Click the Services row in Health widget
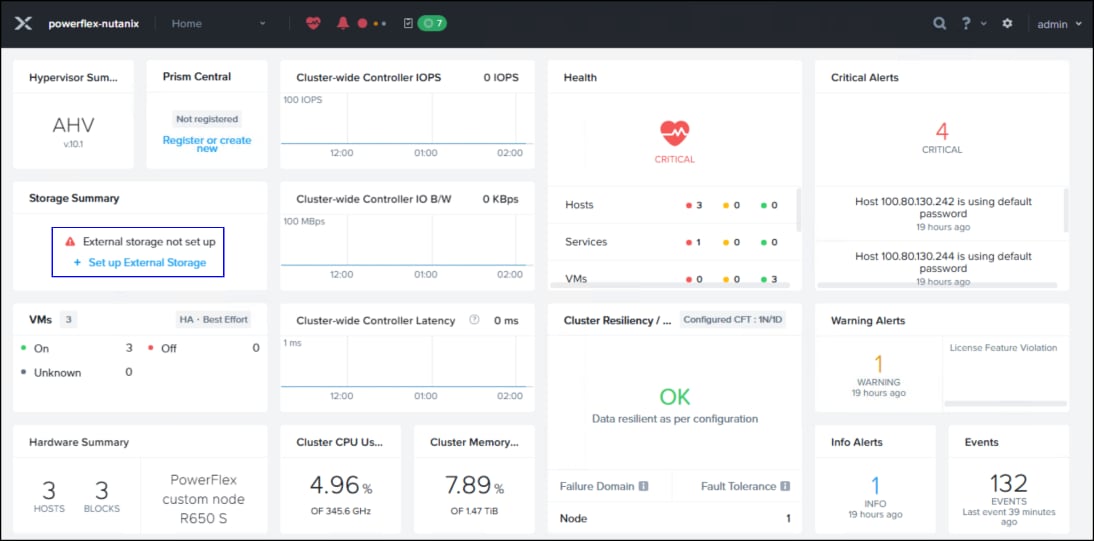The width and height of the screenshot is (1094, 541). (672, 242)
